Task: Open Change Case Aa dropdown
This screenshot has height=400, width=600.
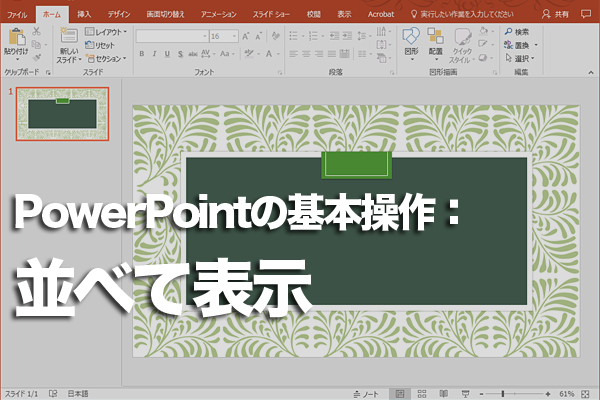Action: coord(227,54)
